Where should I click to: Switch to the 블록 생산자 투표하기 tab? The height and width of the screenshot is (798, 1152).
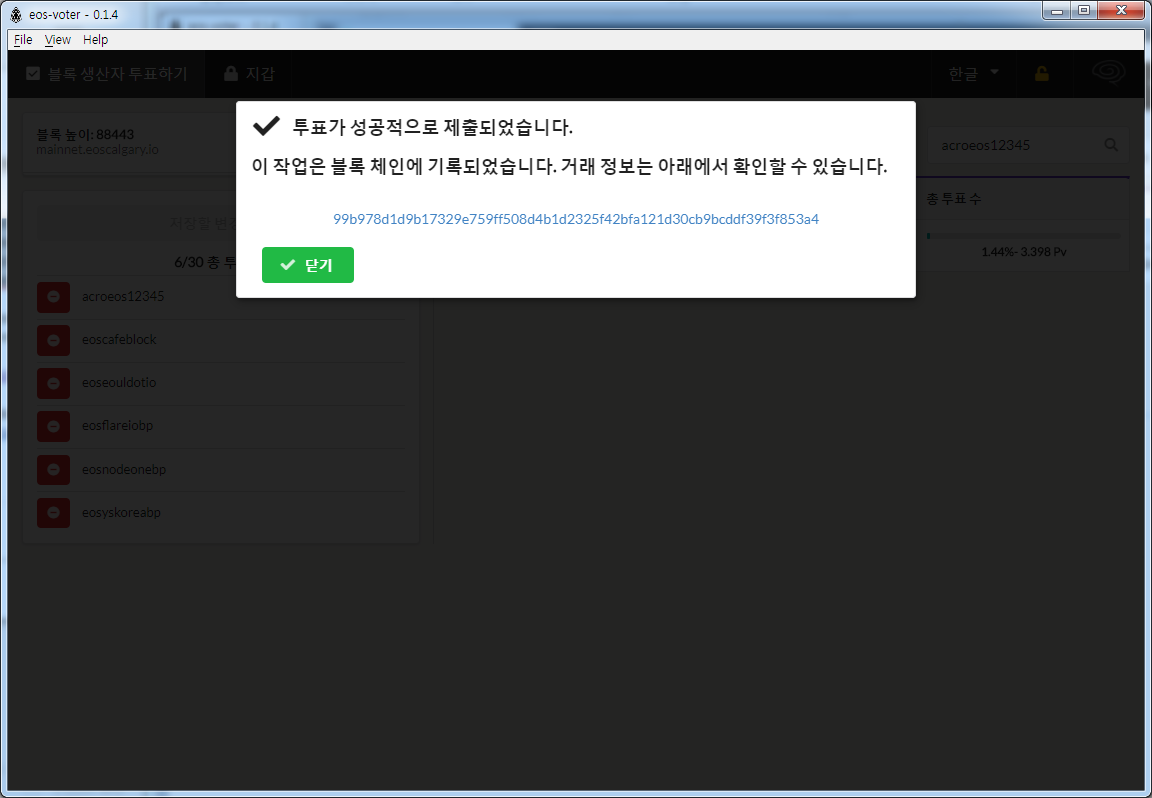click(107, 73)
